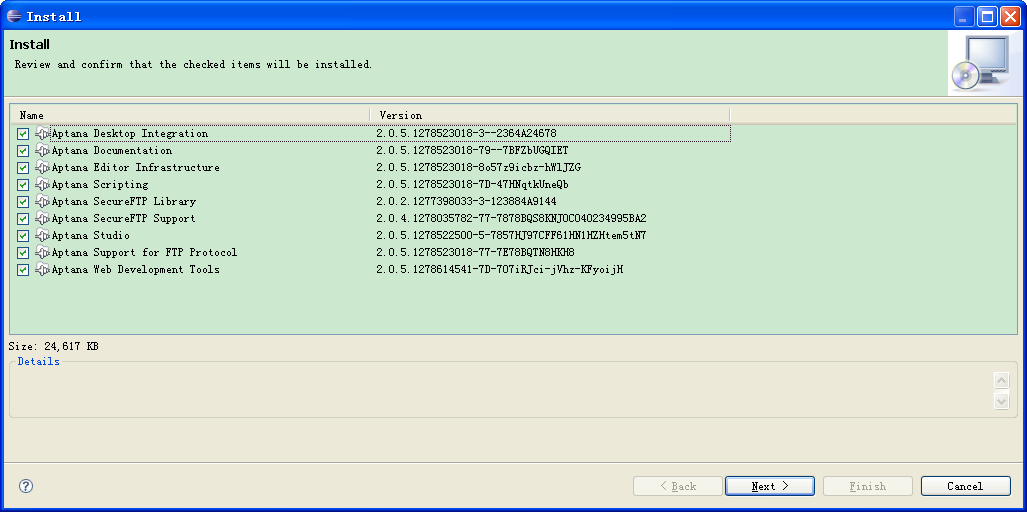Select the Aptana Editor Infrastructure row text
1027x512 pixels.
[x=136, y=168]
